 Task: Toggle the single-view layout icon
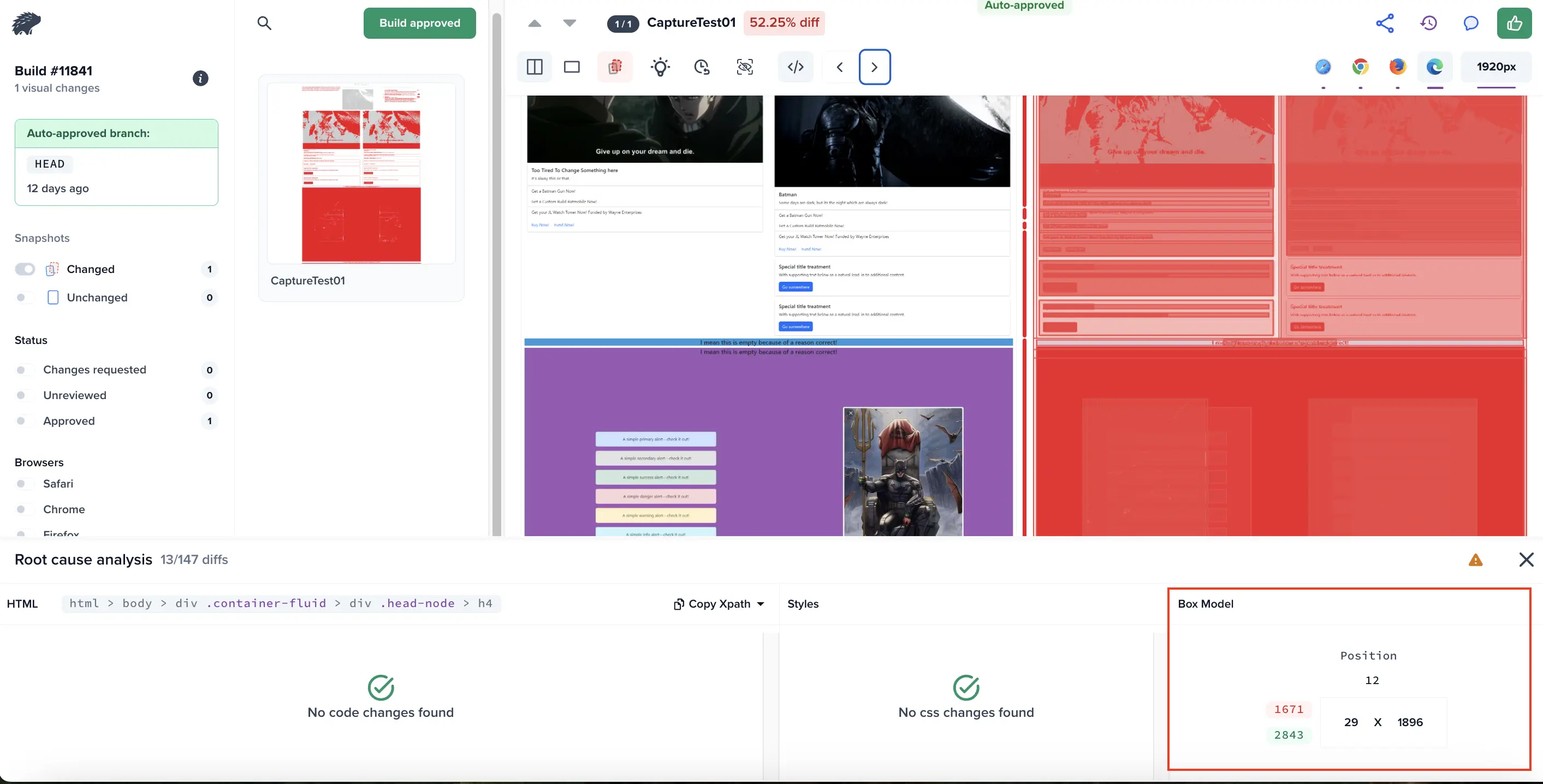point(571,67)
